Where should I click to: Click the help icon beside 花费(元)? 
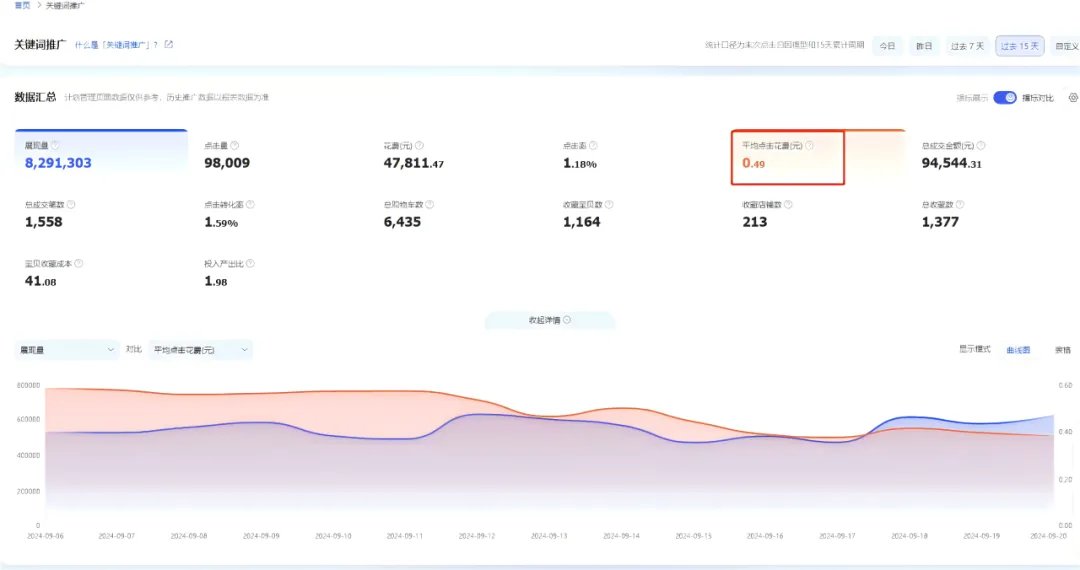(x=419, y=145)
